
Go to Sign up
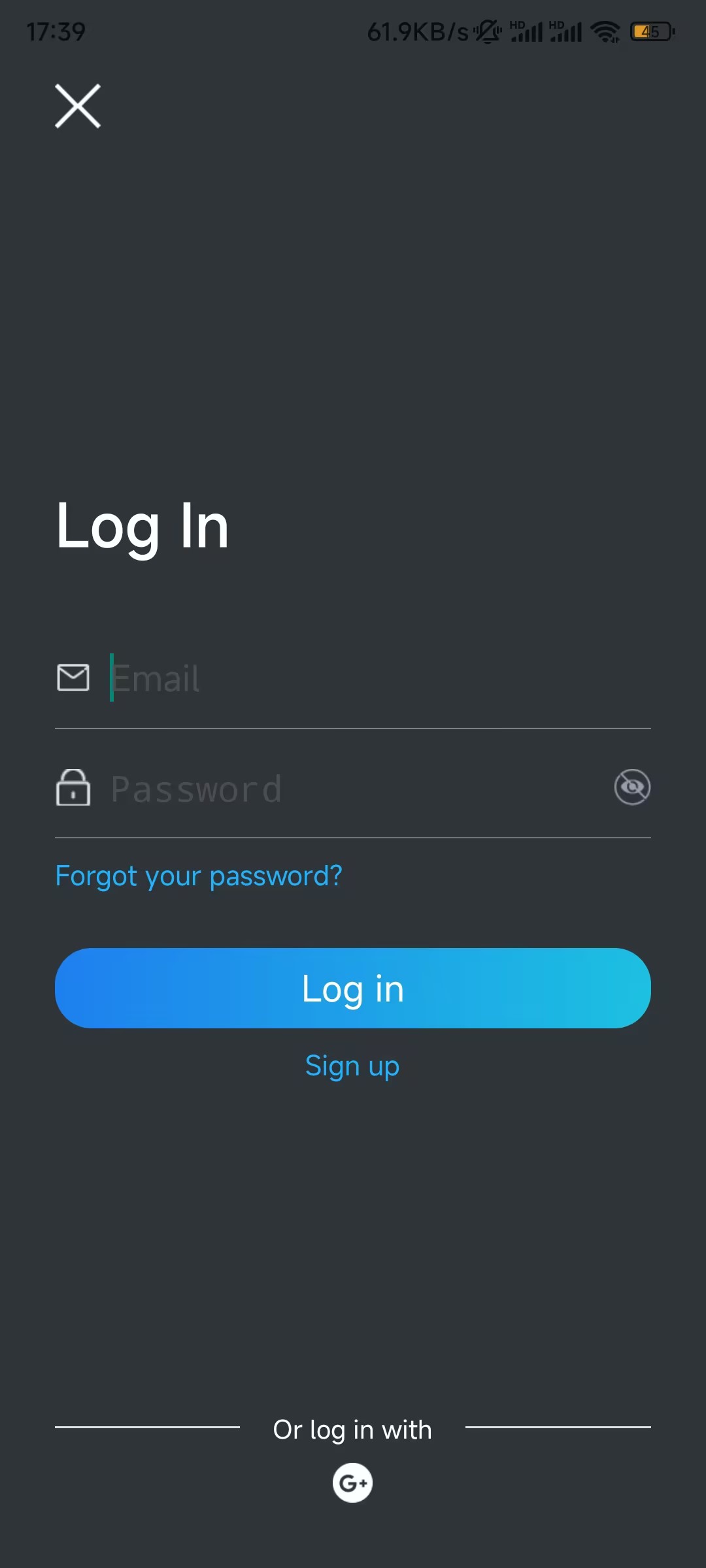pos(352,1066)
